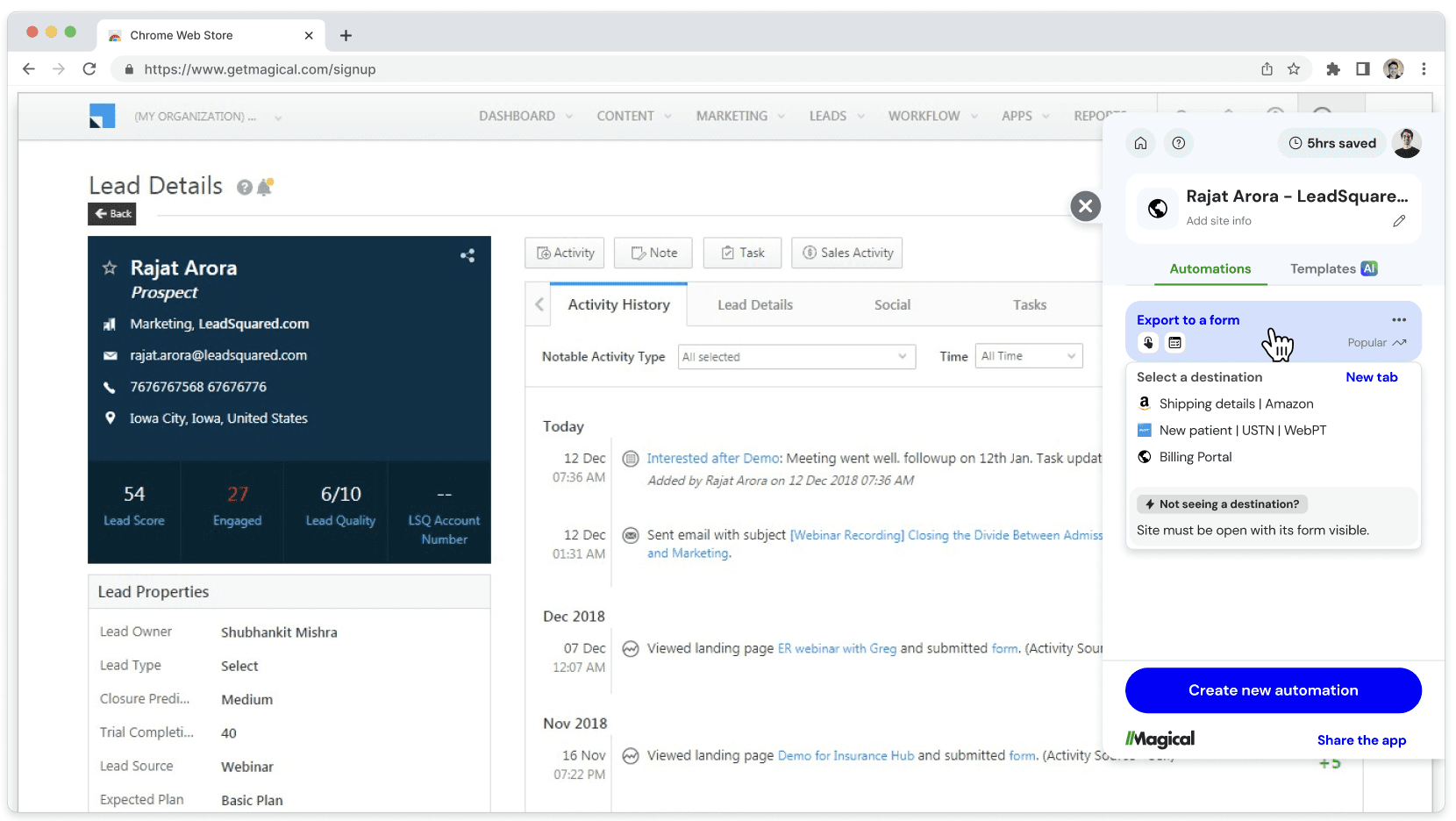Select the Lead Details tab
1456x821 pixels.
tap(755, 304)
